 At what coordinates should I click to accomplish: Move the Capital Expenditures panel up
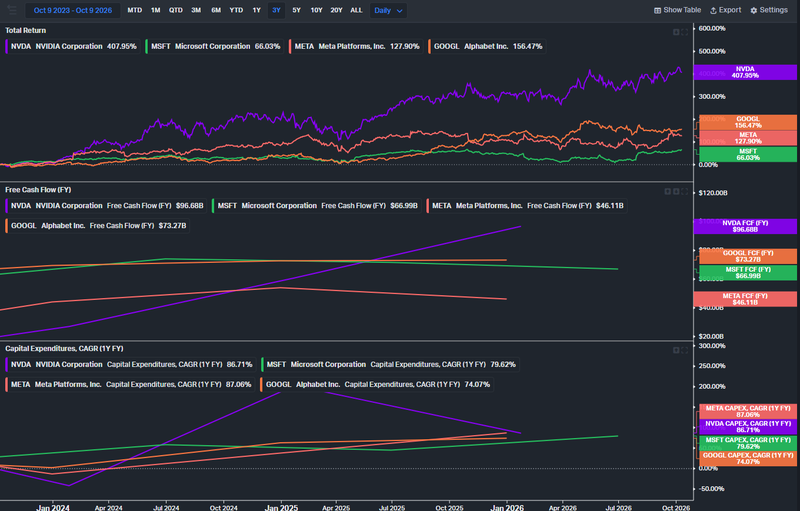676,350
